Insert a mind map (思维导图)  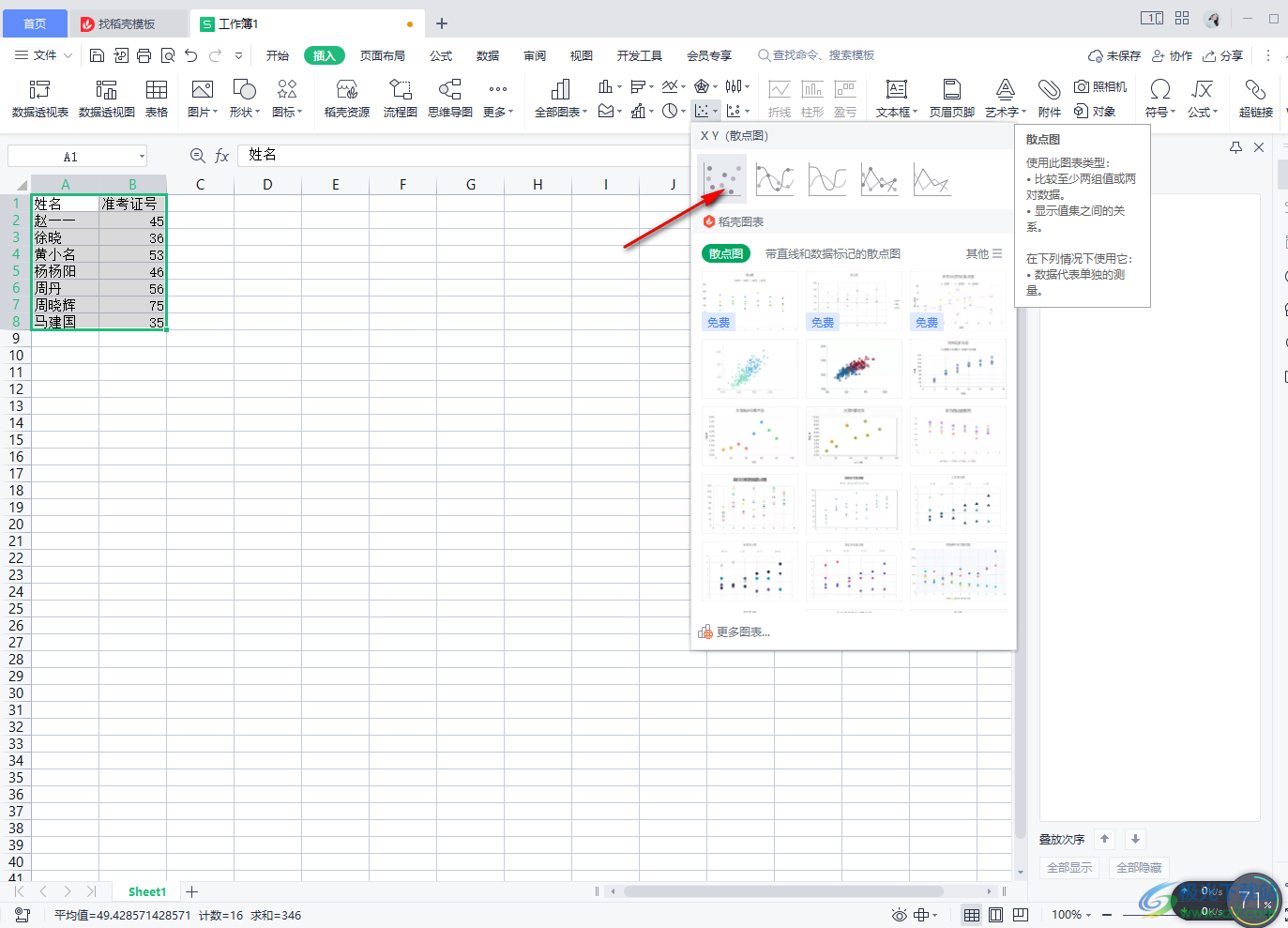pyautogui.click(x=450, y=99)
